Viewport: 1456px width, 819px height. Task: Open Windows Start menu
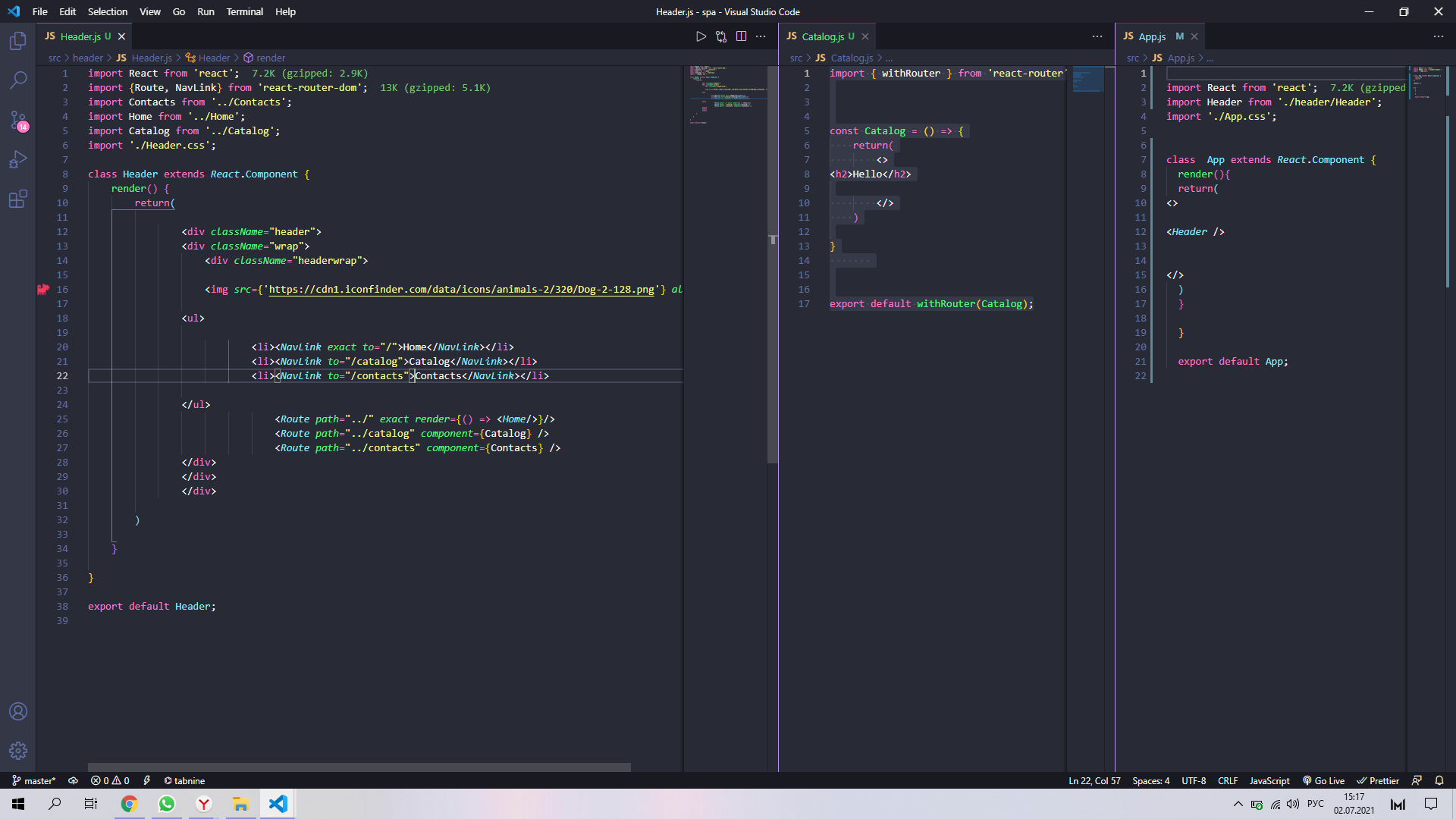click(x=18, y=804)
